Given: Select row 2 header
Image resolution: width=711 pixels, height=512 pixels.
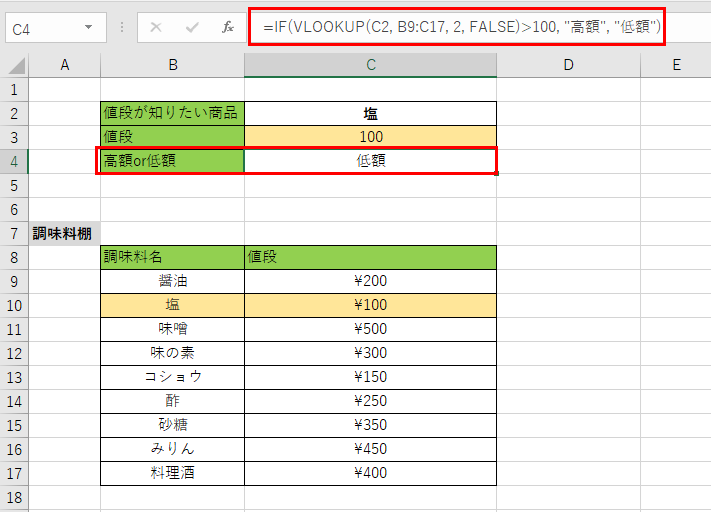Looking at the screenshot, I should click(x=14, y=113).
